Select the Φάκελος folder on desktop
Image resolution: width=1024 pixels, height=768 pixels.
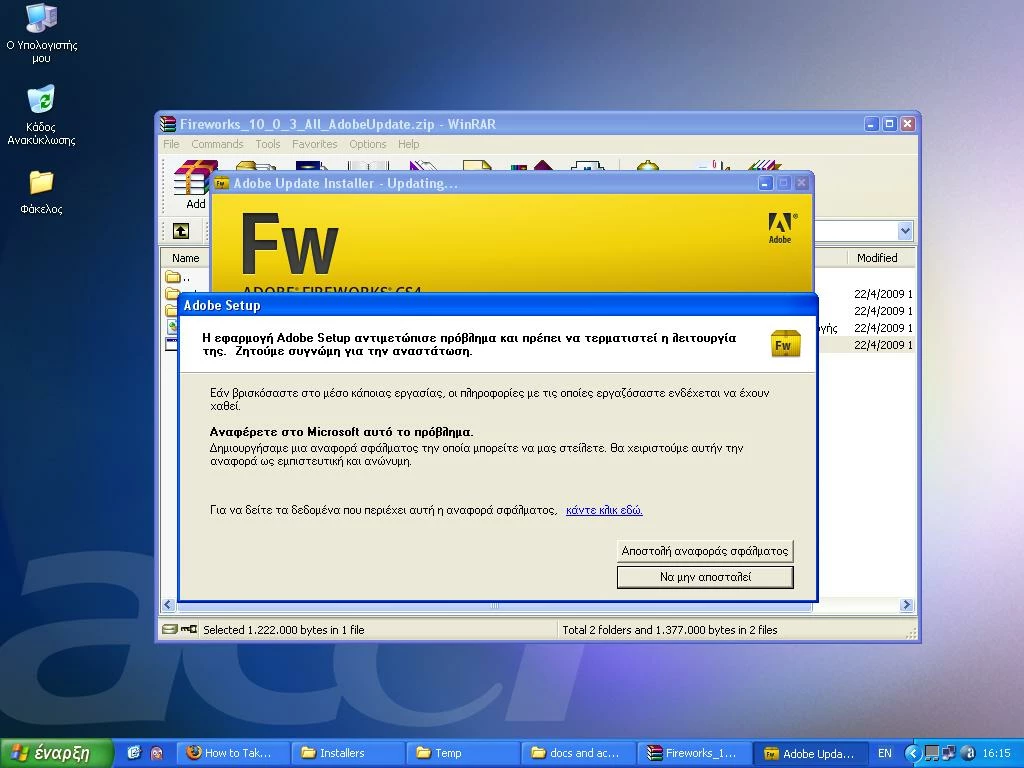click(41, 192)
